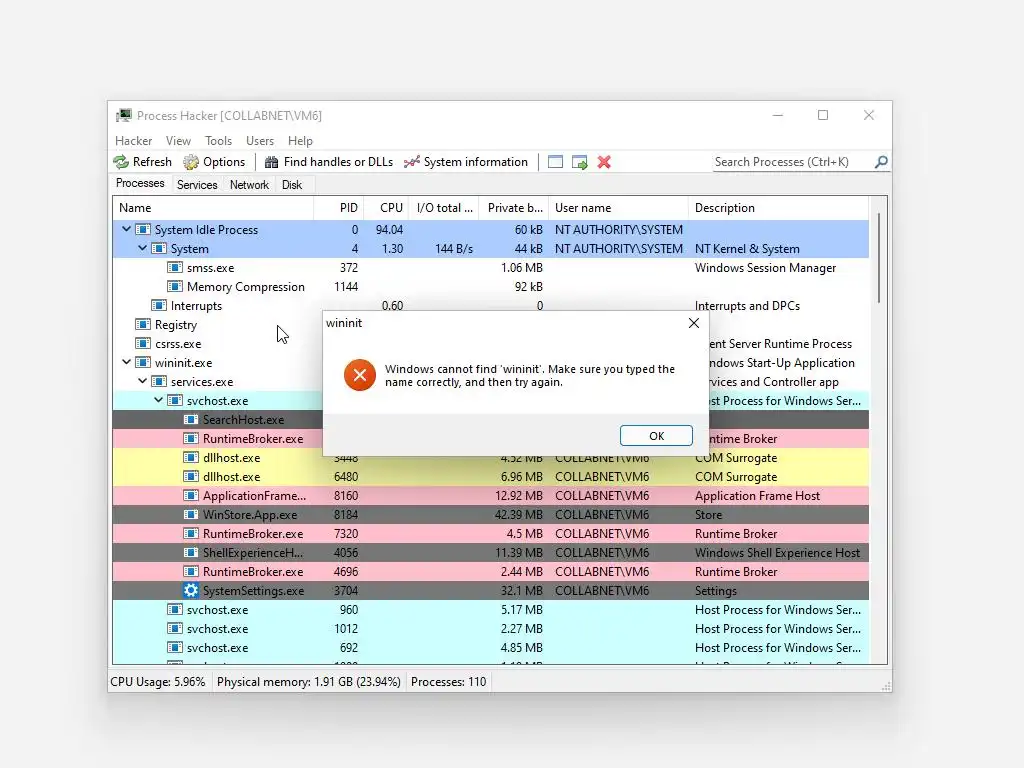This screenshot has height=768, width=1024.
Task: Switch to the Network tab
Action: [249, 185]
